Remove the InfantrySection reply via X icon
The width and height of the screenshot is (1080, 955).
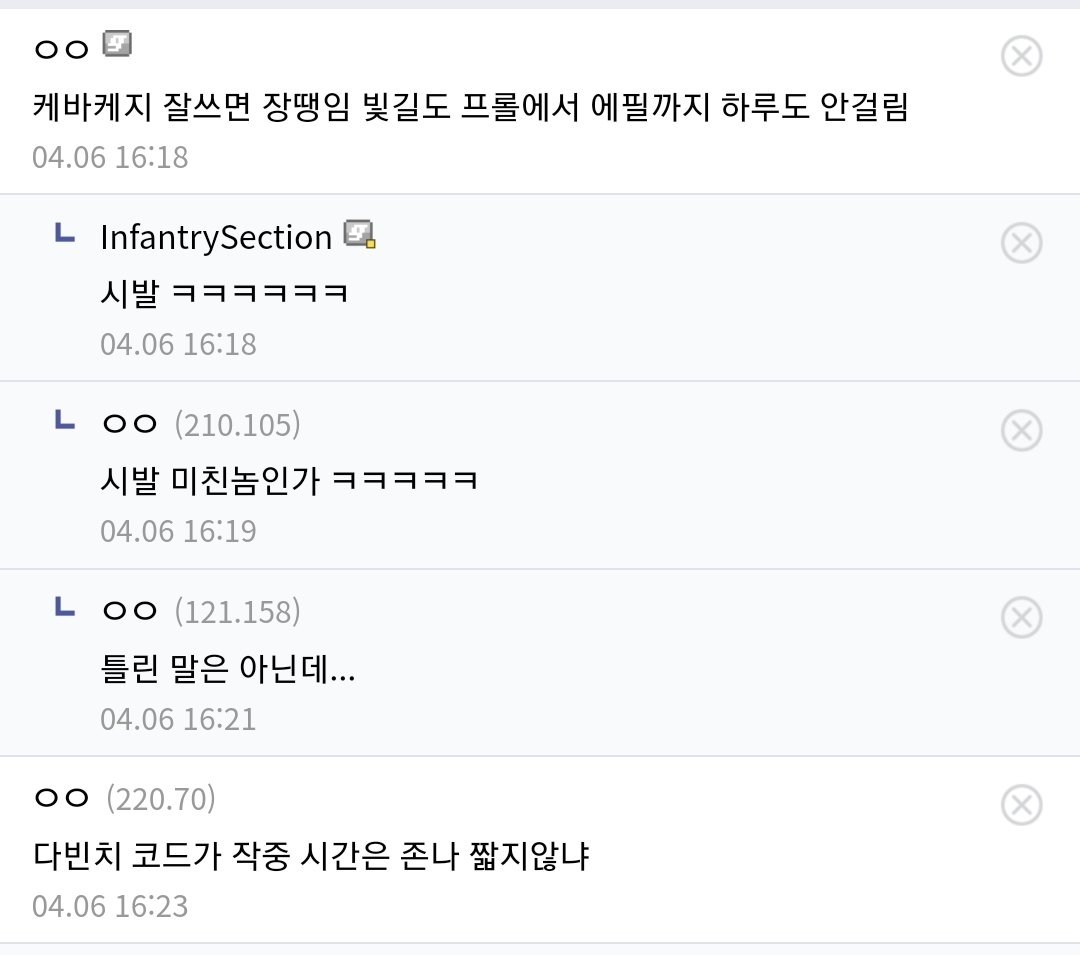pos(1021,243)
